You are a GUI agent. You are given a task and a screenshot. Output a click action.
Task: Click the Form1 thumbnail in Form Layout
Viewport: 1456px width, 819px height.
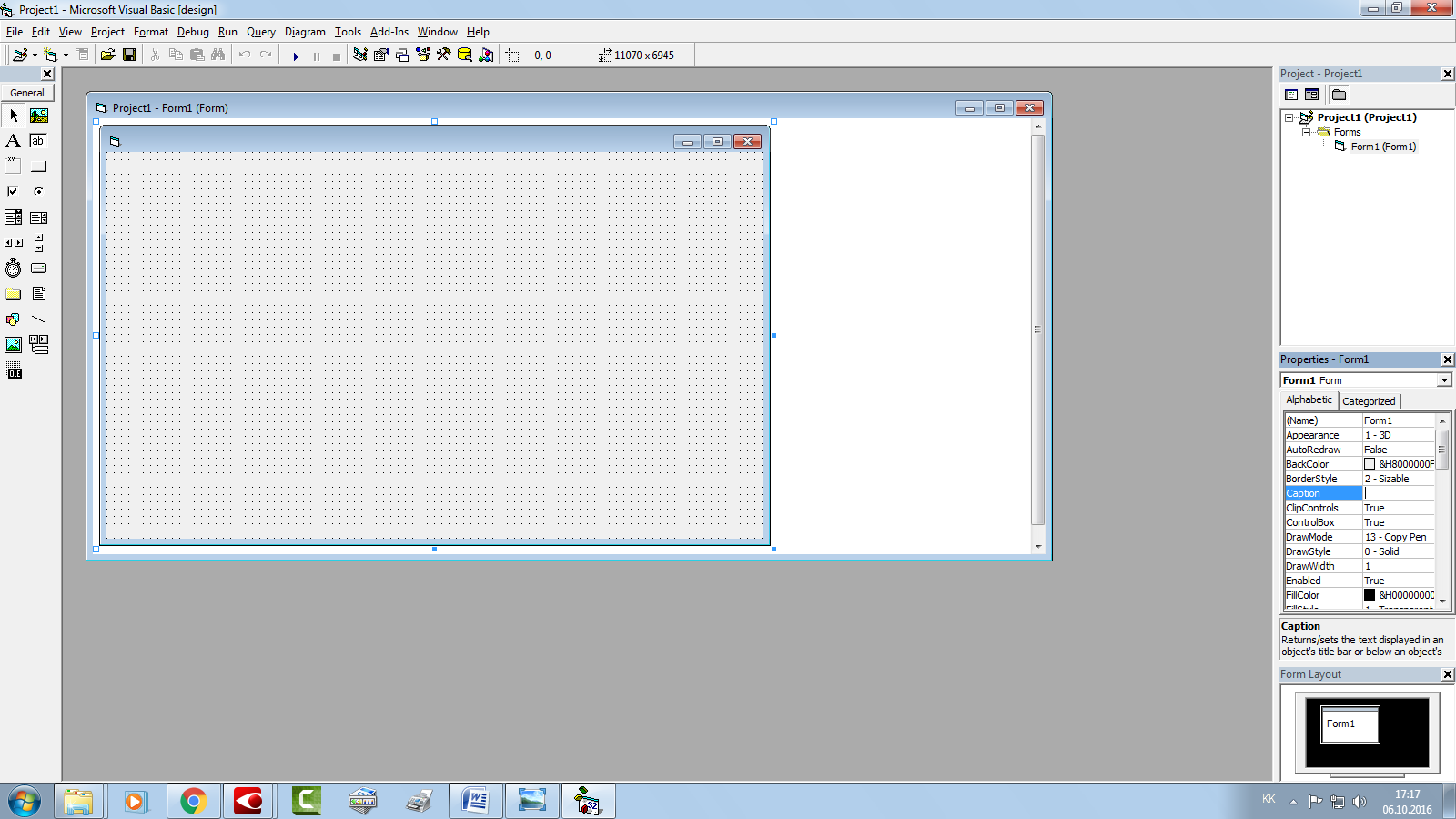(x=1350, y=724)
